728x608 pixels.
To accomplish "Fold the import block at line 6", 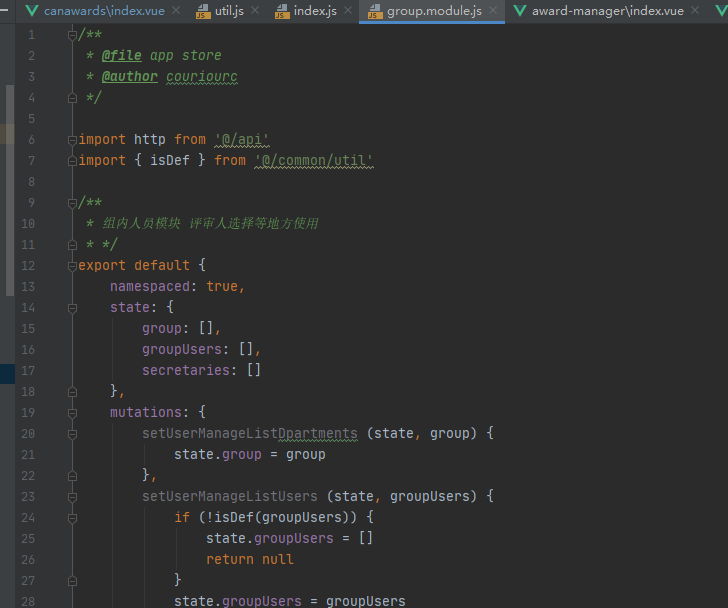I will (x=72, y=140).
